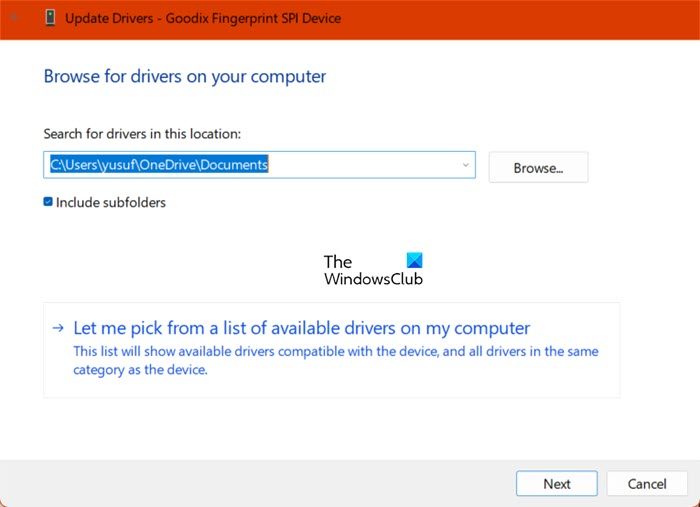Choose Let me pick from a list option
The height and width of the screenshot is (507, 700).
pyautogui.click(x=332, y=350)
